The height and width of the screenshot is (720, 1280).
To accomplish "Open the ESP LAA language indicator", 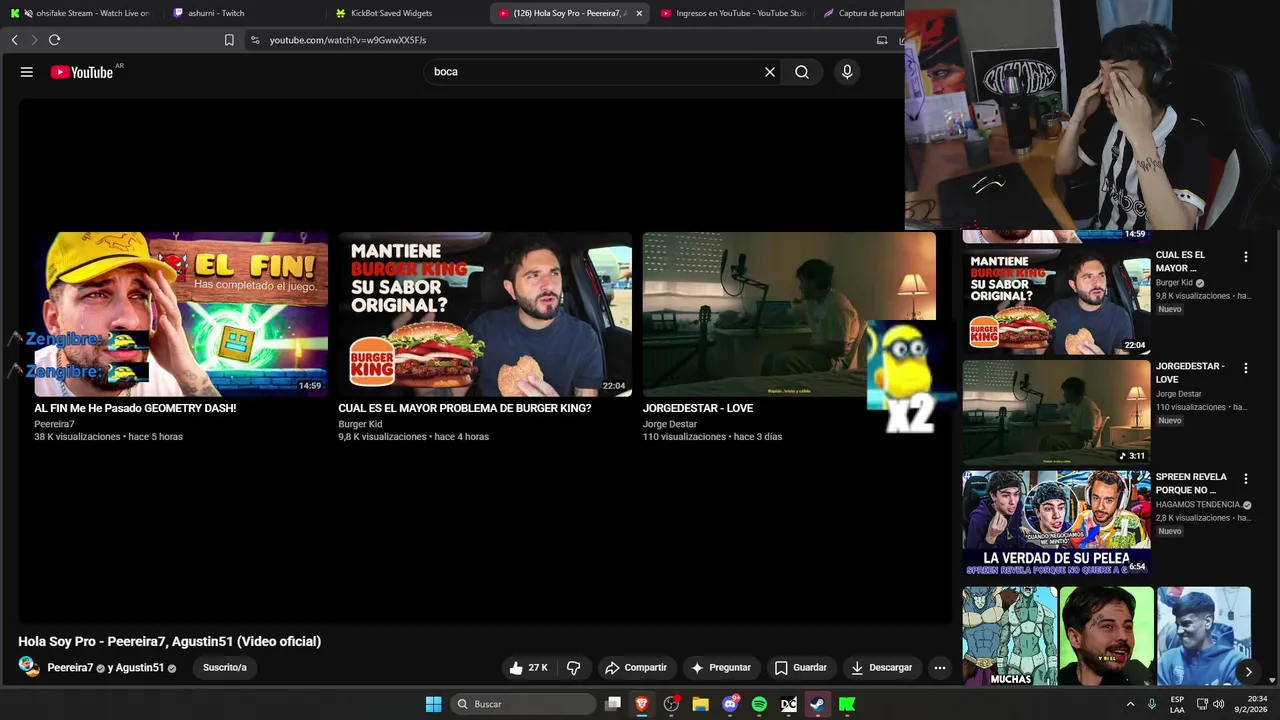I will click(x=1177, y=704).
